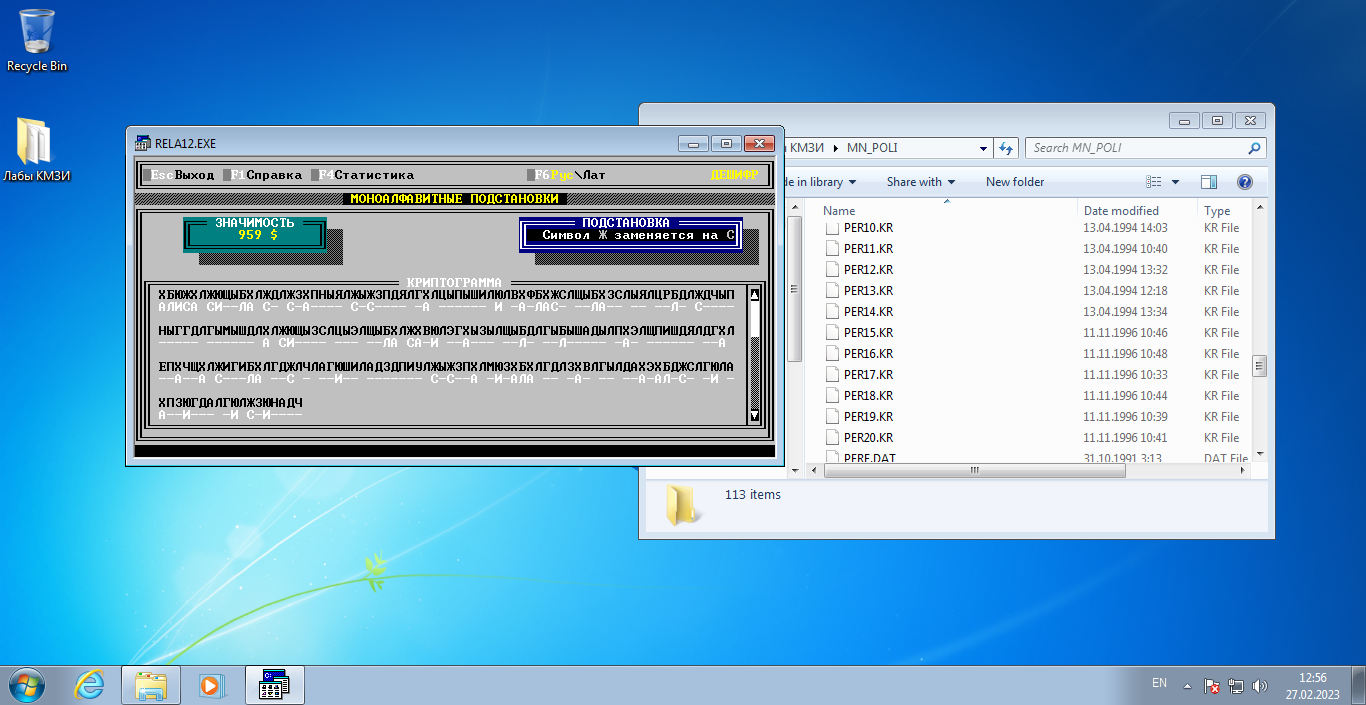
Task: Maximize the RELA12.EXE window
Action: point(726,143)
